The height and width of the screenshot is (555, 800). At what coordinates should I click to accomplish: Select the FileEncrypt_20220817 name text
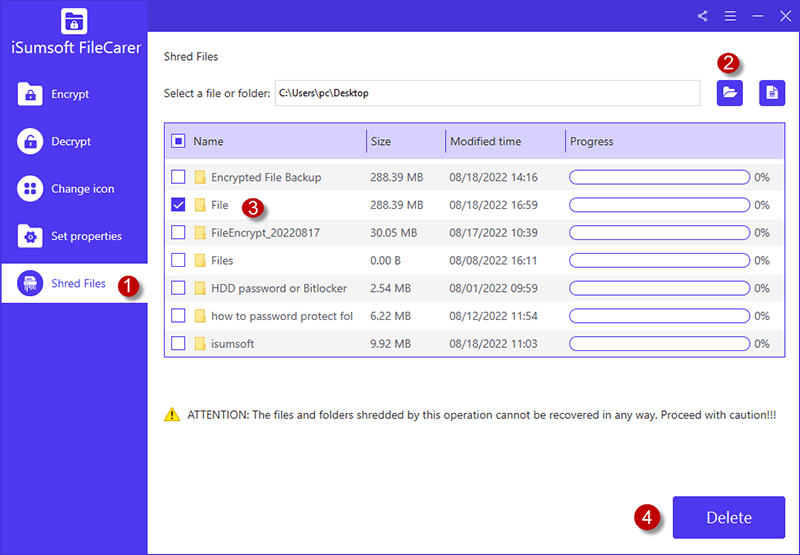coord(265,233)
